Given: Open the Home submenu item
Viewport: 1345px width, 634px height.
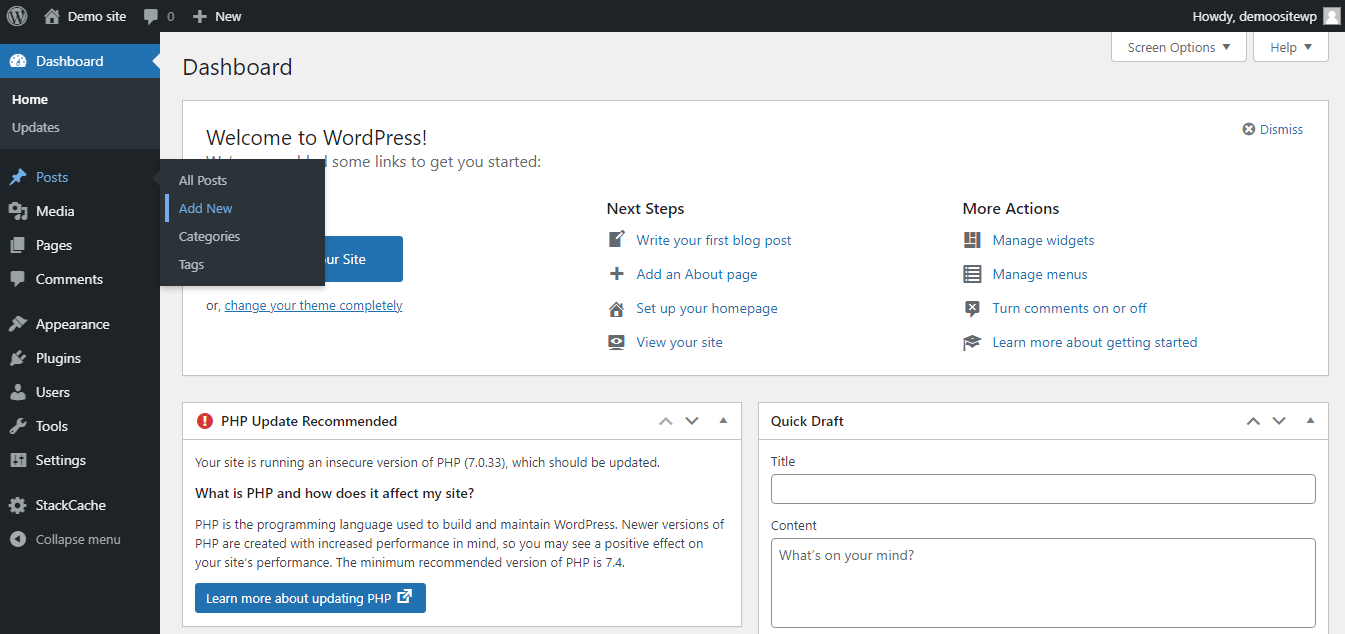Looking at the screenshot, I should (x=30, y=99).
